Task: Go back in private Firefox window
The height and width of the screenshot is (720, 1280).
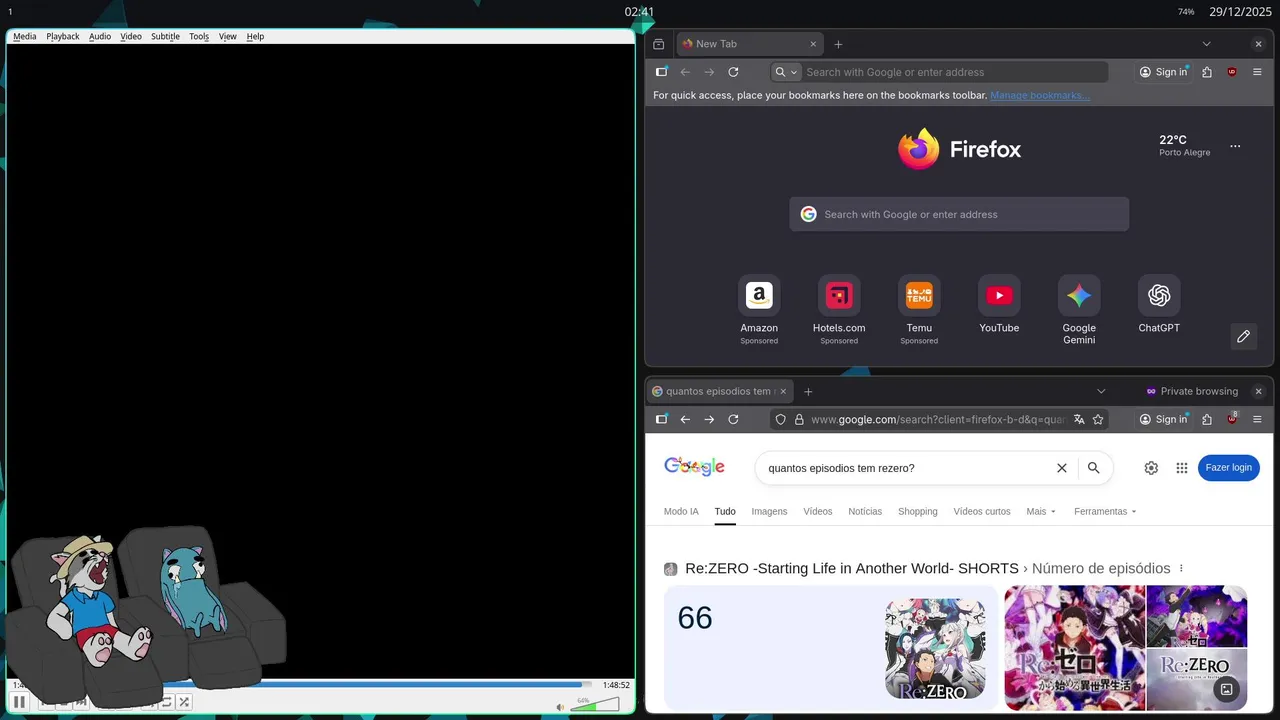Action: (x=685, y=419)
